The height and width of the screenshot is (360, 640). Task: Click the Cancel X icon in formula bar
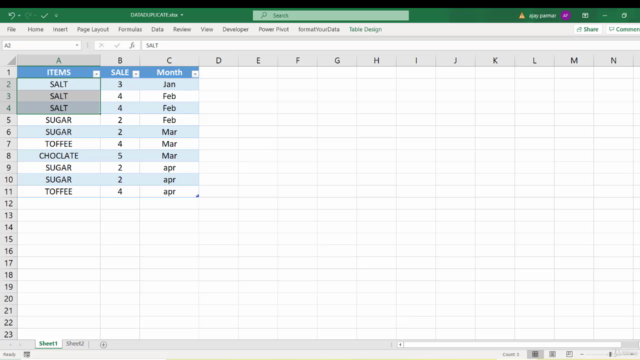pos(101,45)
